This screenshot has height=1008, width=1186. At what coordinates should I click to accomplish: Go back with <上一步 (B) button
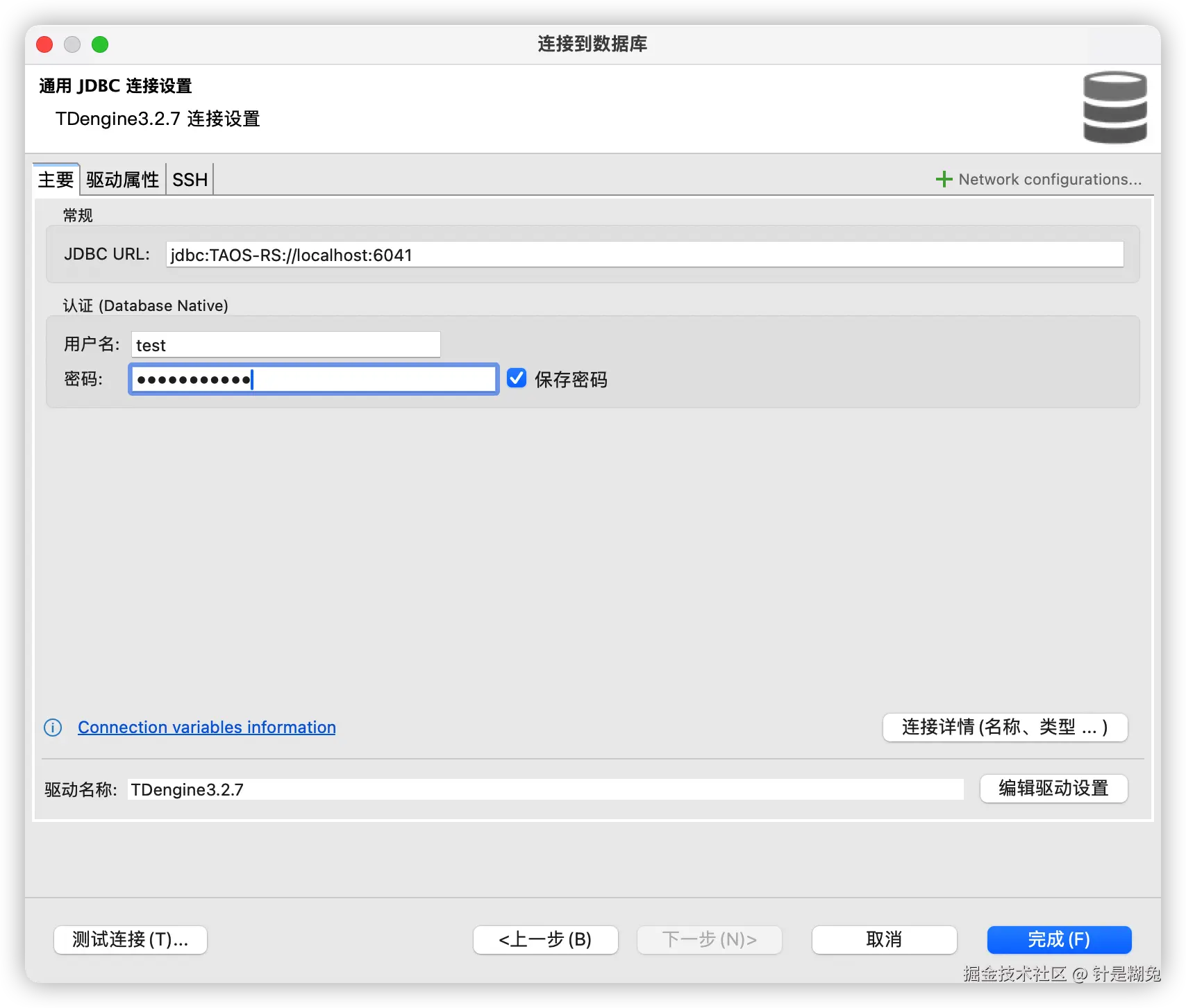point(545,939)
